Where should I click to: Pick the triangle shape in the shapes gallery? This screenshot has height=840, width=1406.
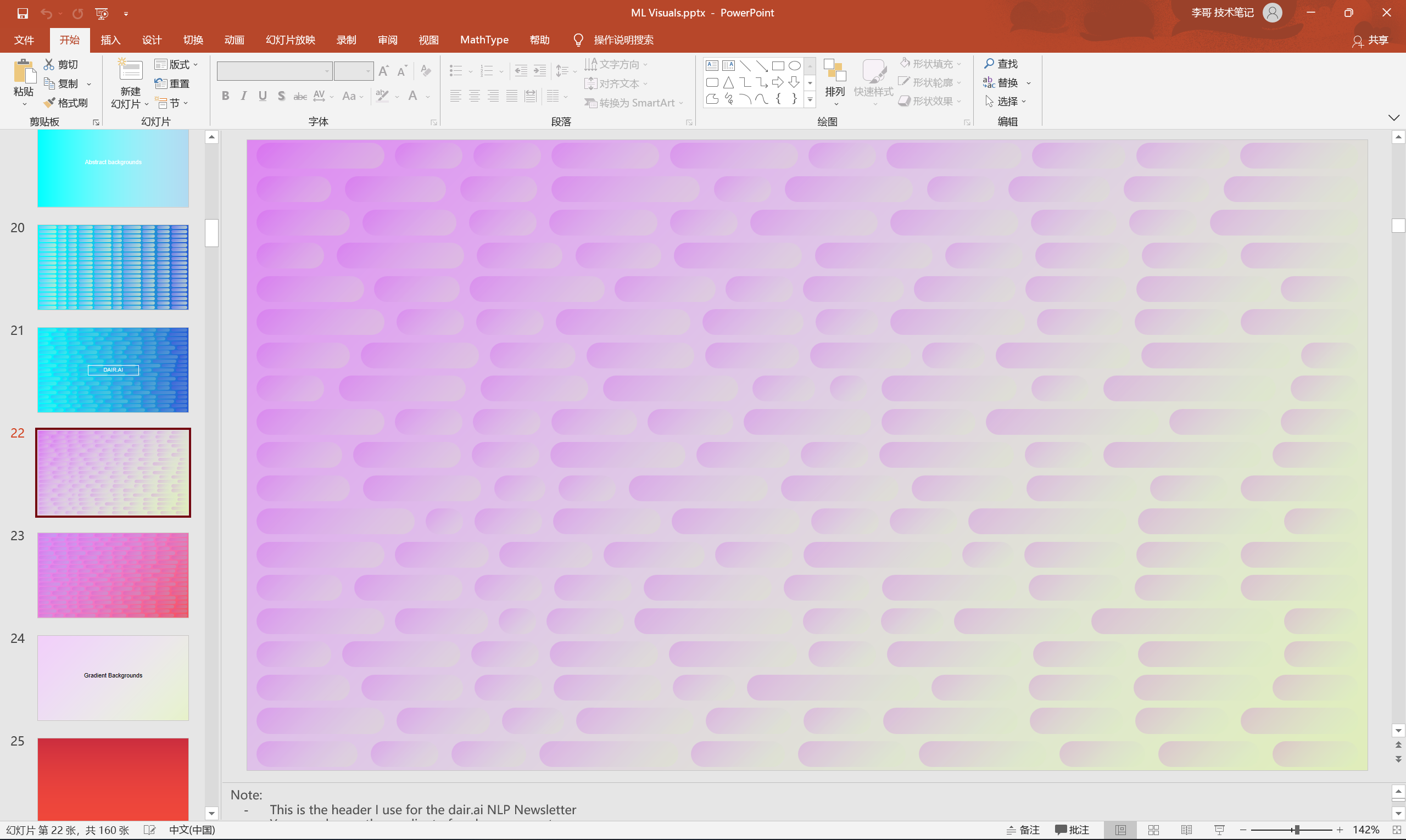(x=729, y=83)
